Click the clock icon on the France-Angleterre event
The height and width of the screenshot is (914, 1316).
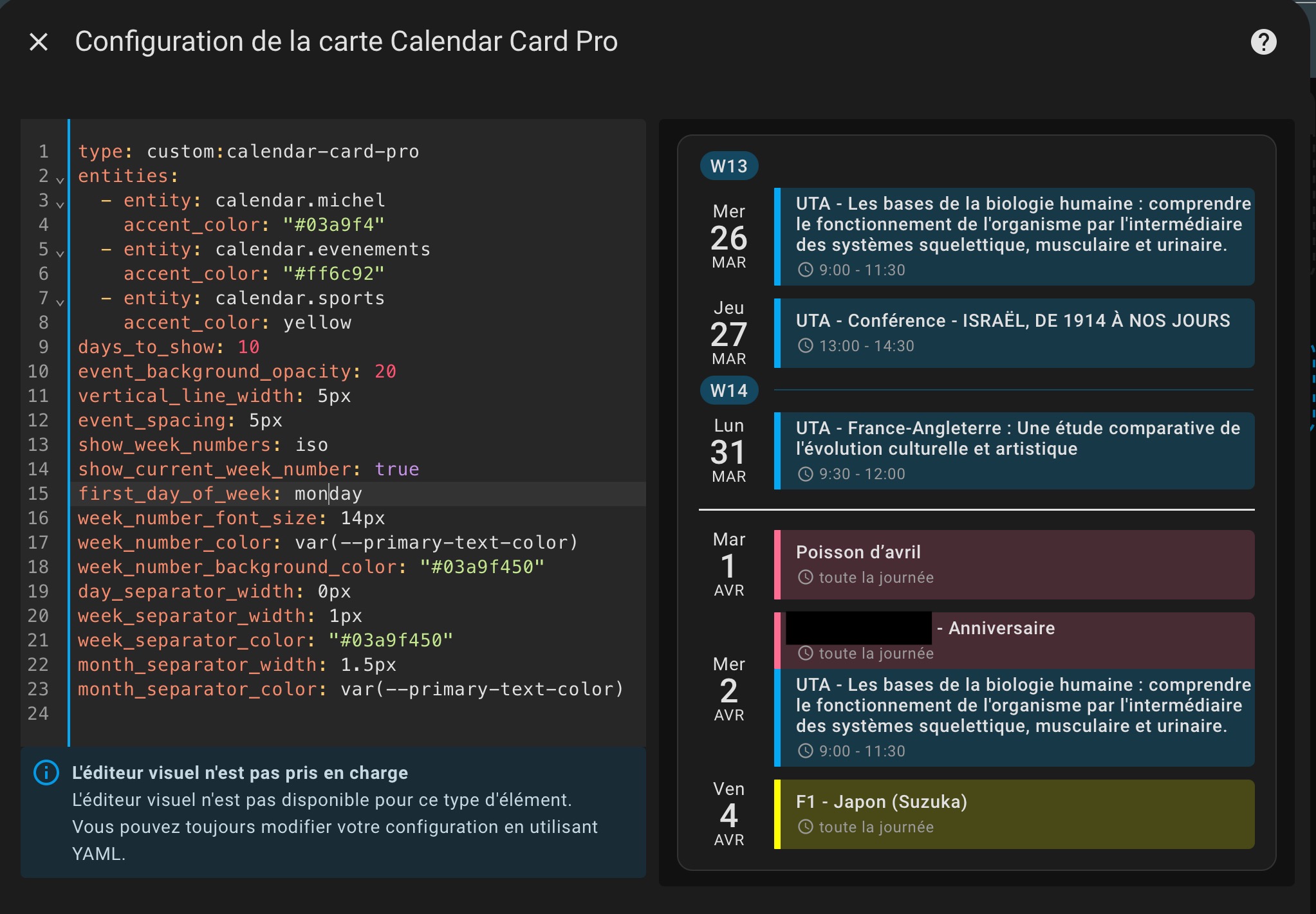click(x=805, y=474)
